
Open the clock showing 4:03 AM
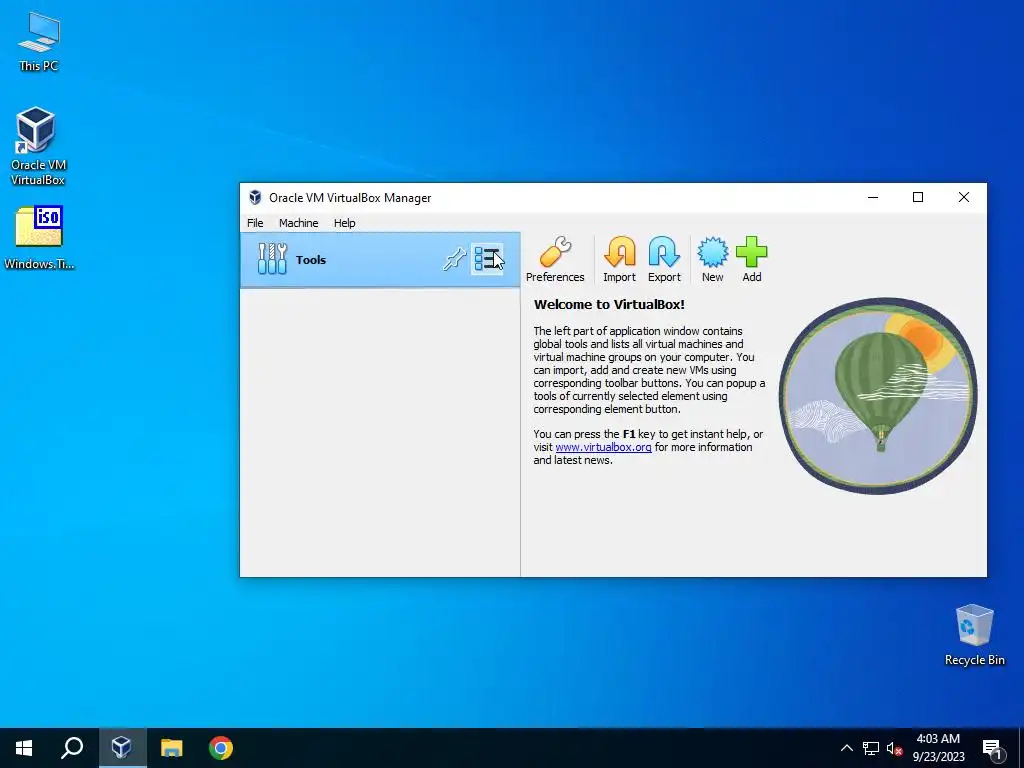[938, 748]
